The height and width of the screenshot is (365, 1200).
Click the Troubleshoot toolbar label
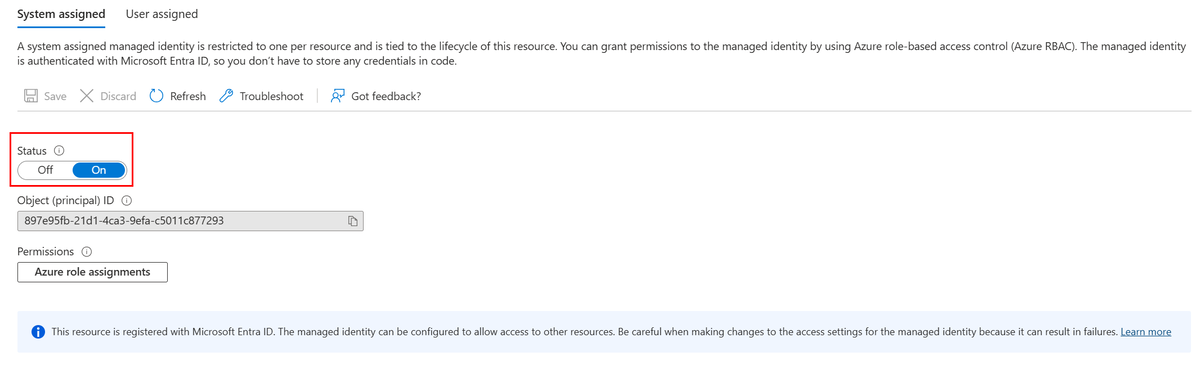271,96
